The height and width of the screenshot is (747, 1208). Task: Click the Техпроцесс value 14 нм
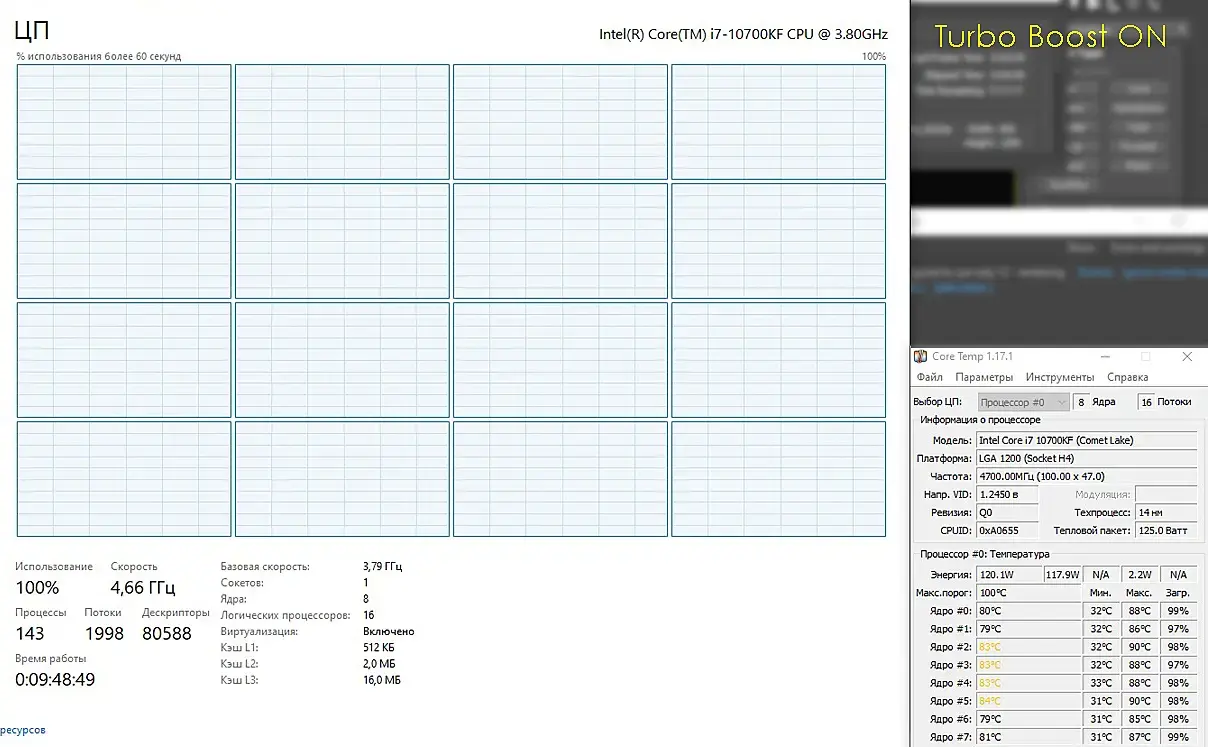pos(1166,512)
